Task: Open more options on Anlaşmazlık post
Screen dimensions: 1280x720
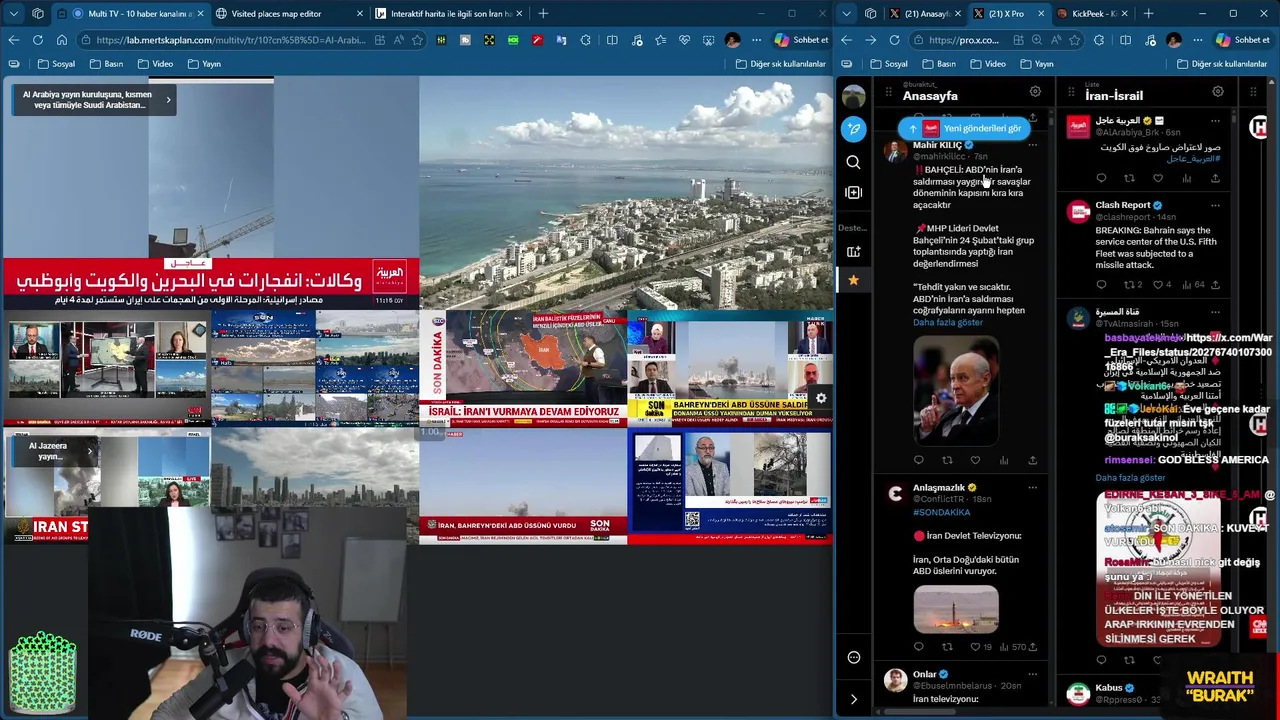Action: [x=1032, y=488]
